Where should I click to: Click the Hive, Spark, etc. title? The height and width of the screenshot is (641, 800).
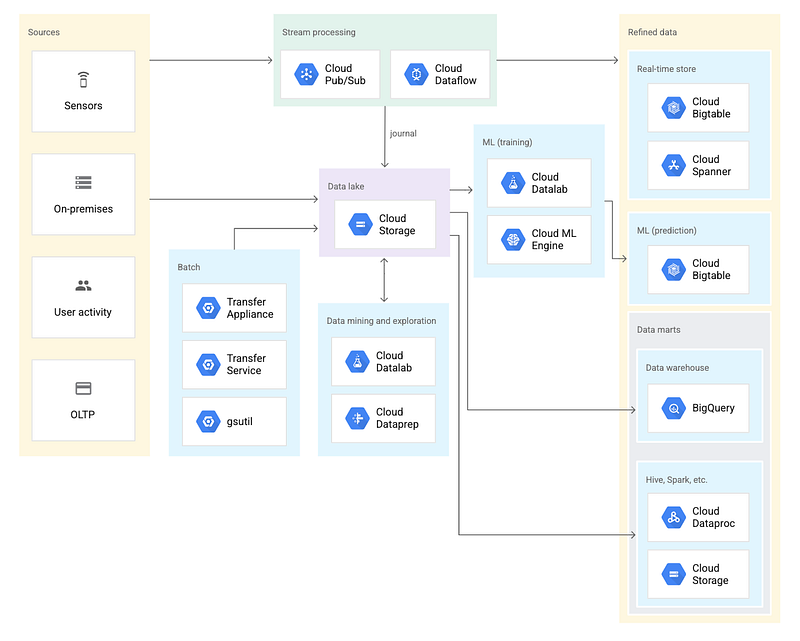pyautogui.click(x=676, y=480)
